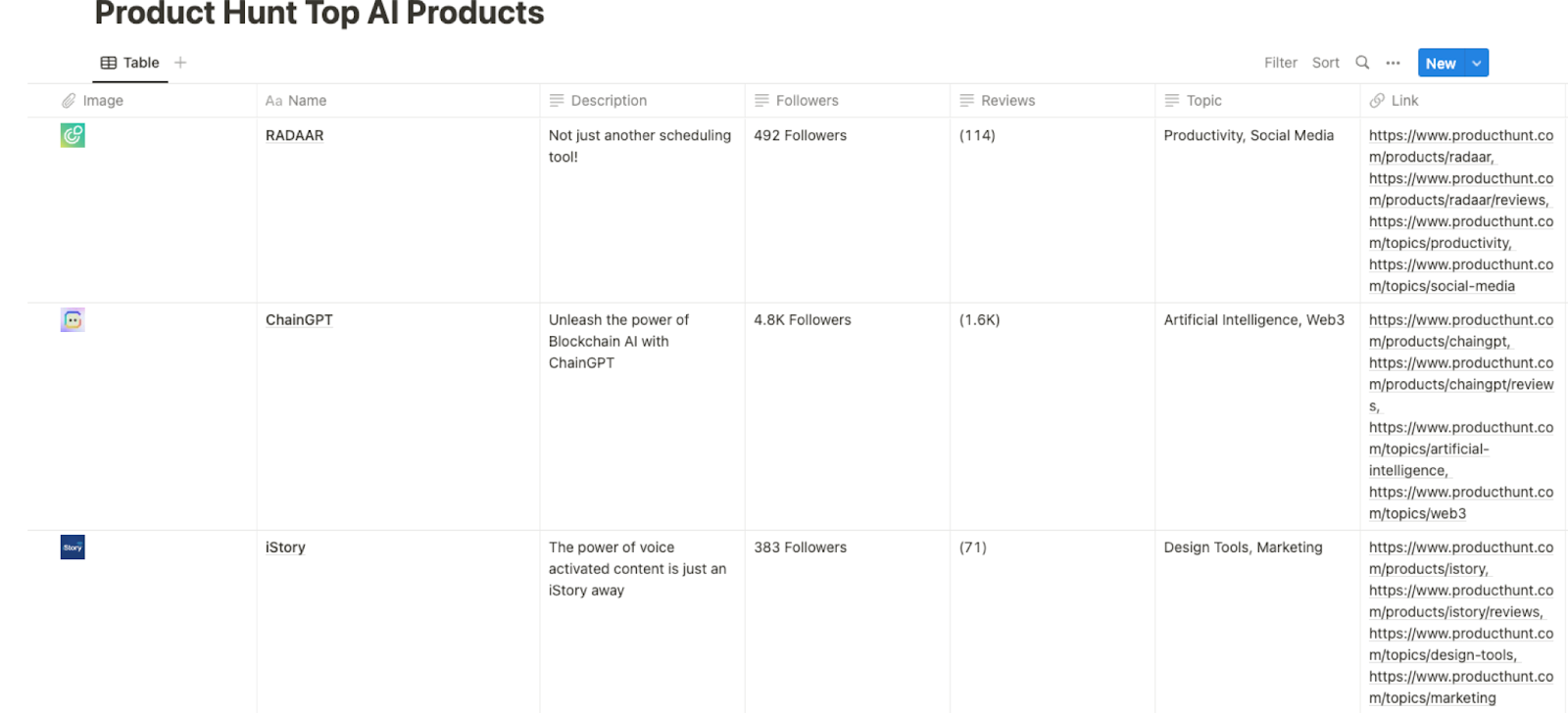Expand the New button dropdown arrow
This screenshot has height=713, width=1568.
click(x=1477, y=63)
